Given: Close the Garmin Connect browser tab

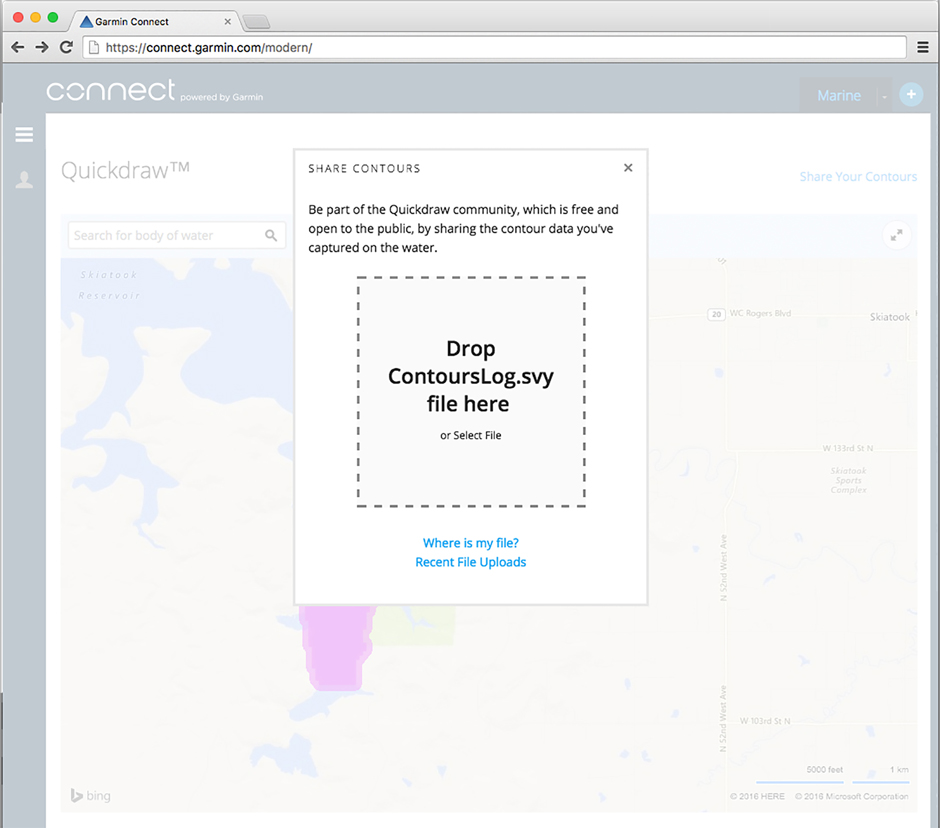Looking at the screenshot, I should [228, 22].
